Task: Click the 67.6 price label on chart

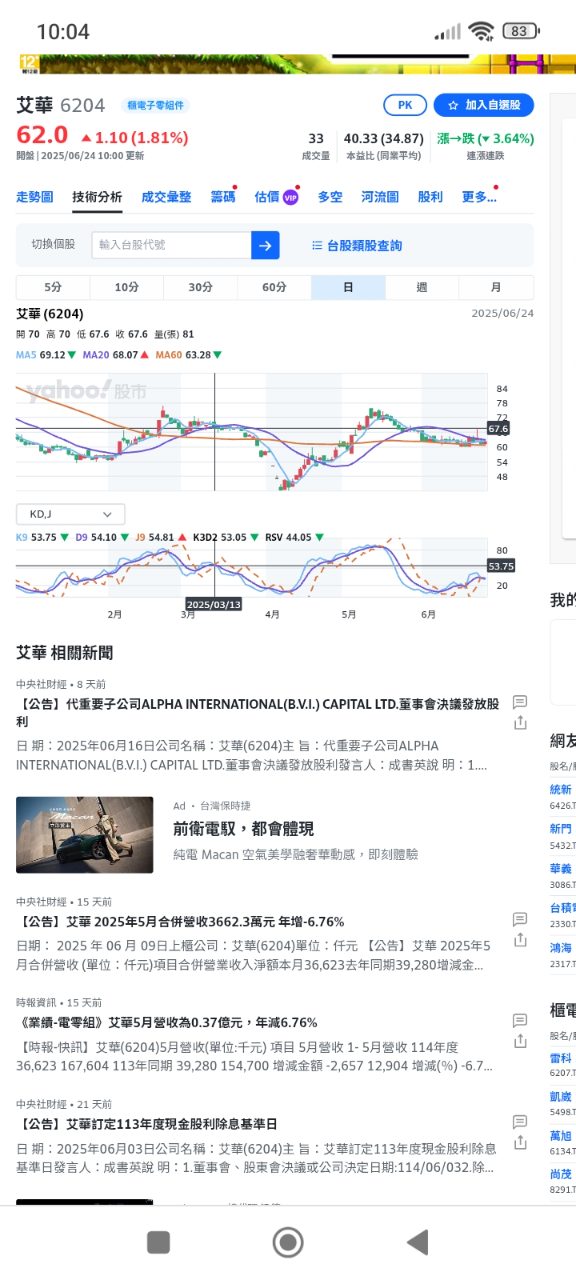Action: 498,428
